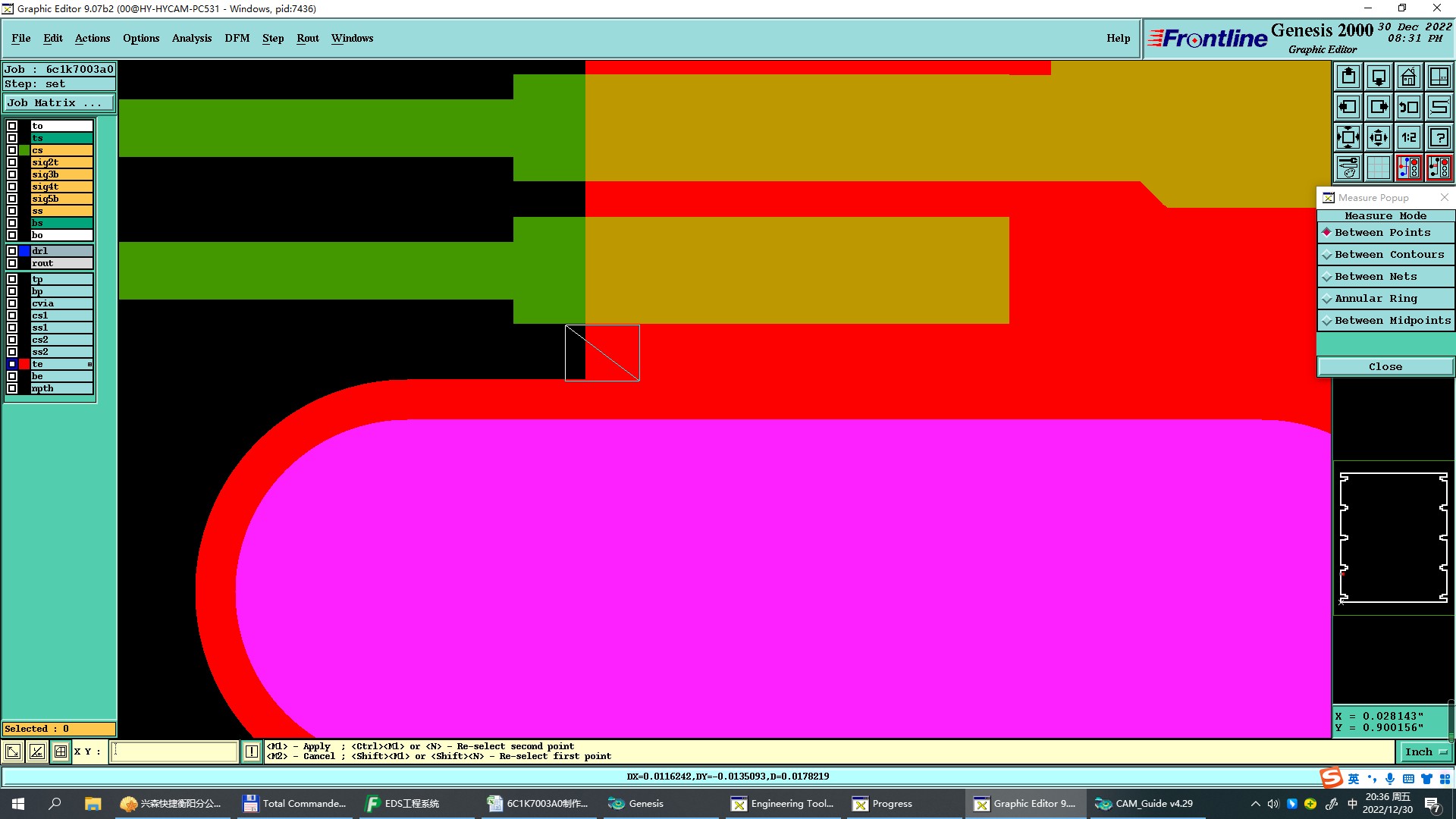Open the Job Matrix selector

59,103
